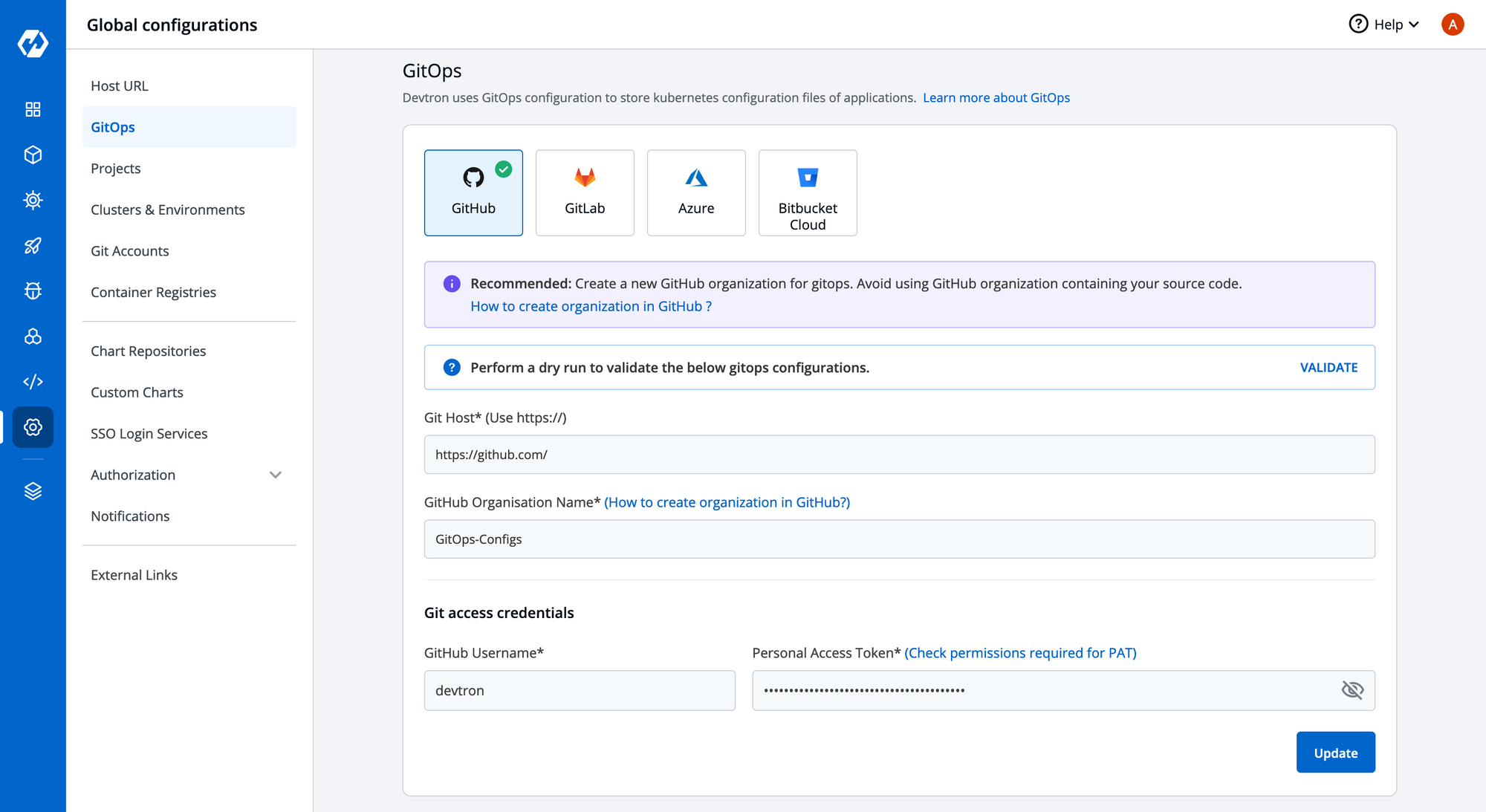This screenshot has height=812, width=1486.
Task: Click the blue question icon beside dry run text
Action: point(452,367)
